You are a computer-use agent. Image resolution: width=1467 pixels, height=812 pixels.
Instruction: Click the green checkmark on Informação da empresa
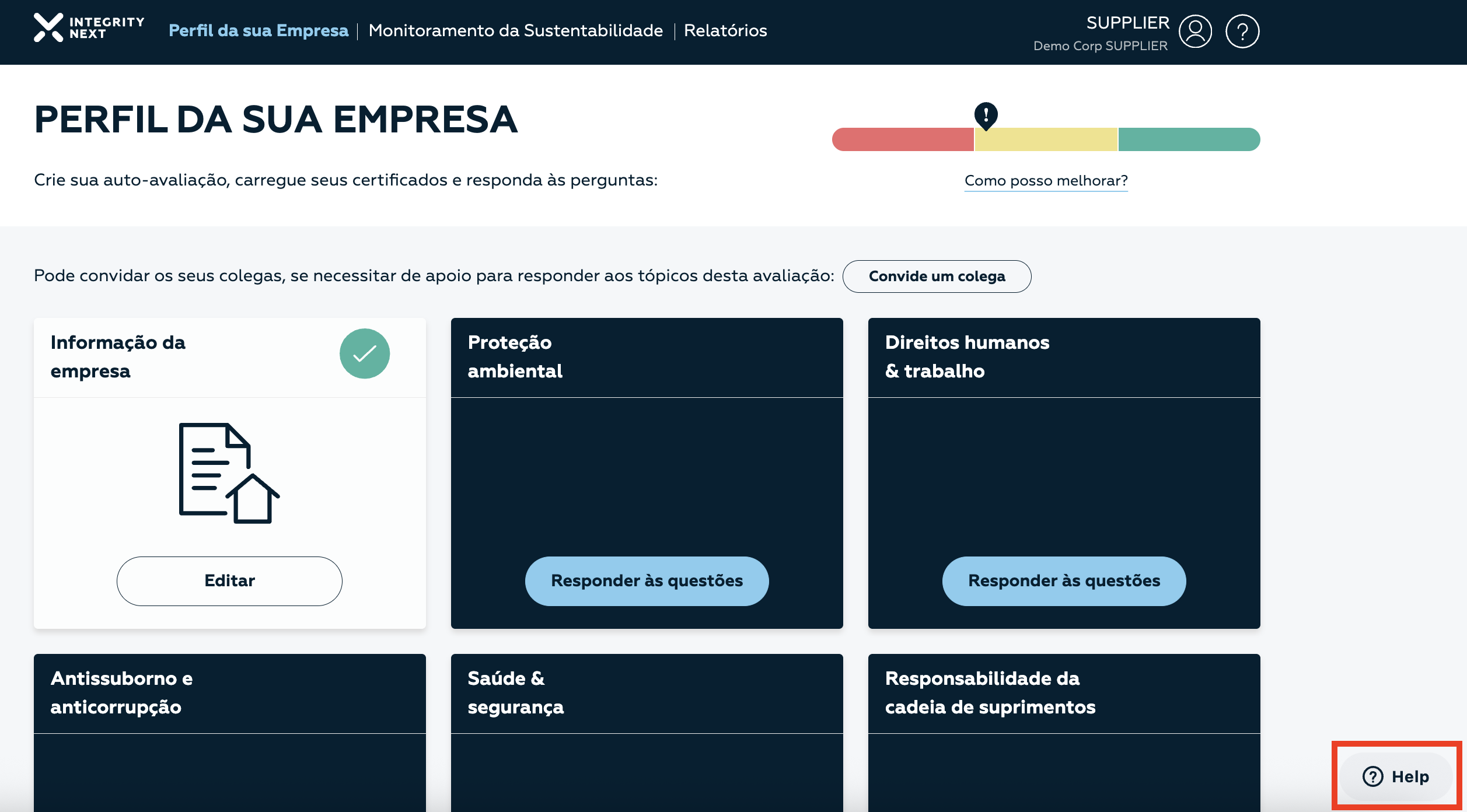coord(365,353)
